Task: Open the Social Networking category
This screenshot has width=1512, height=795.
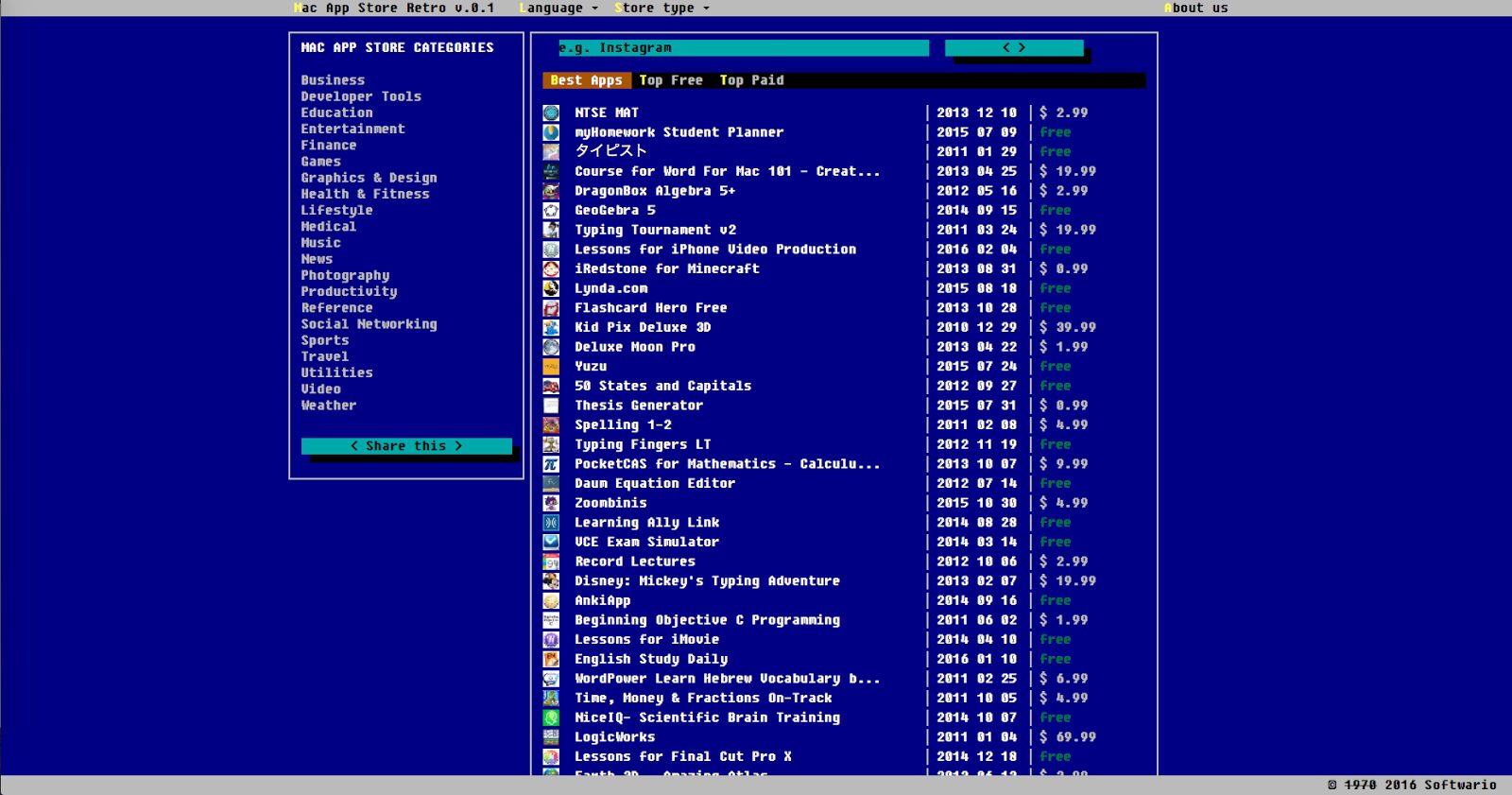Action: coord(369,324)
